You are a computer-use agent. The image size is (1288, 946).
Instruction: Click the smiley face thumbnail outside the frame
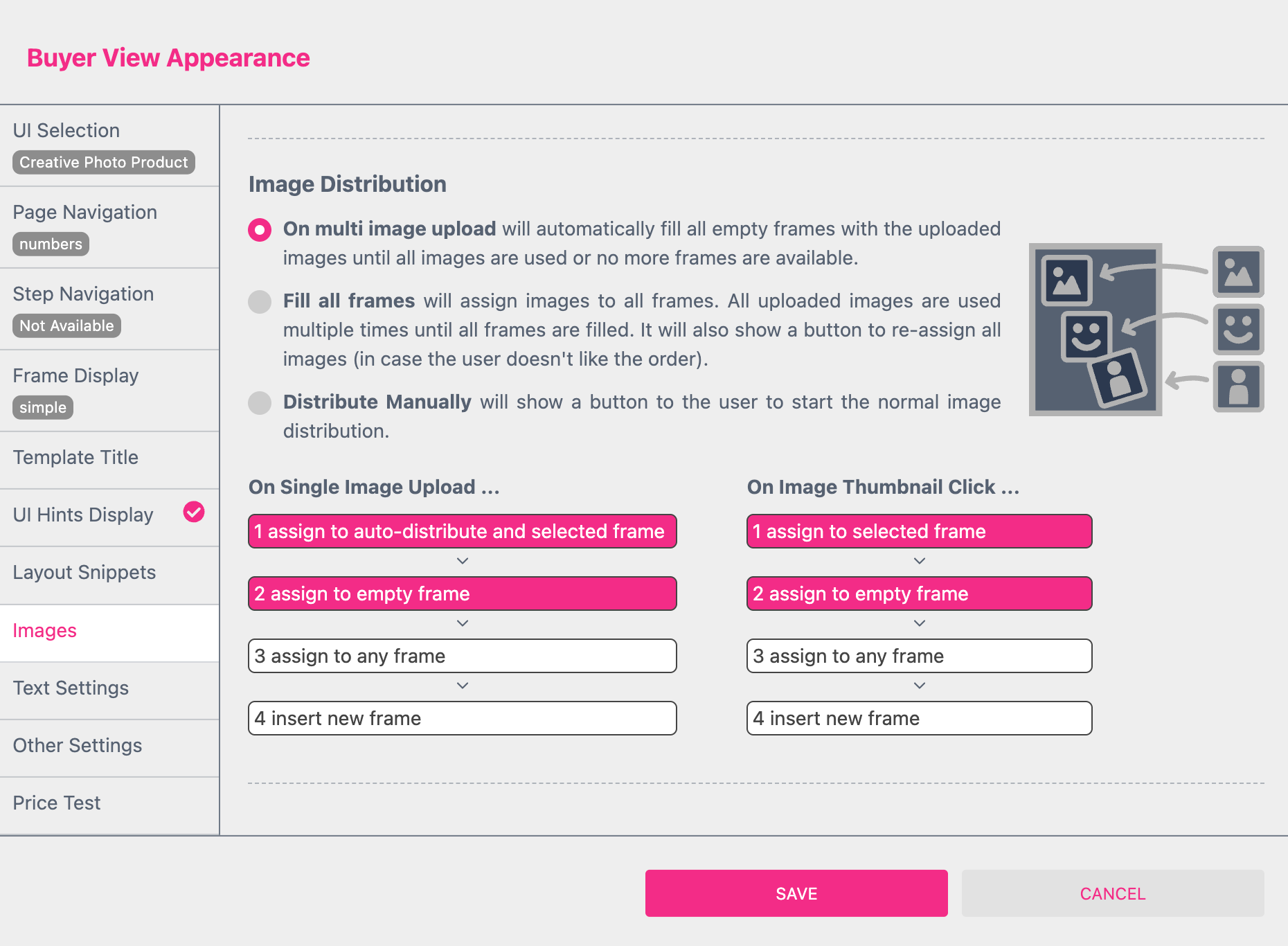1238,329
